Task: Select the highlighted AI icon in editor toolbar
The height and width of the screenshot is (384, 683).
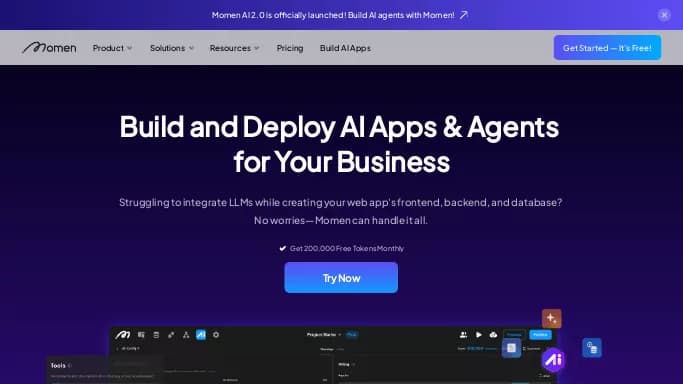Action: click(201, 335)
